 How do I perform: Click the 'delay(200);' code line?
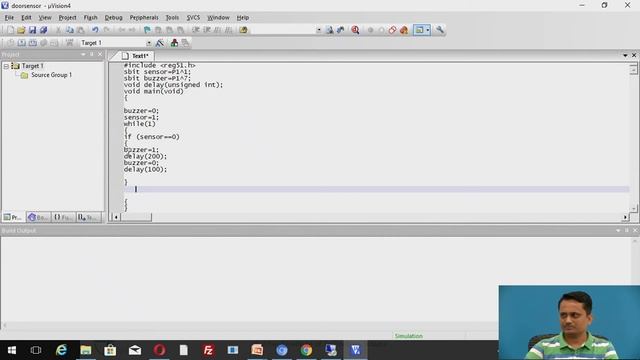145,156
